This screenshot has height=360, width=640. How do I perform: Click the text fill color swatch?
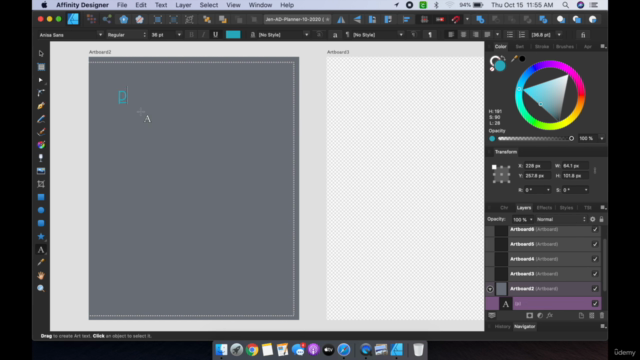(233, 35)
